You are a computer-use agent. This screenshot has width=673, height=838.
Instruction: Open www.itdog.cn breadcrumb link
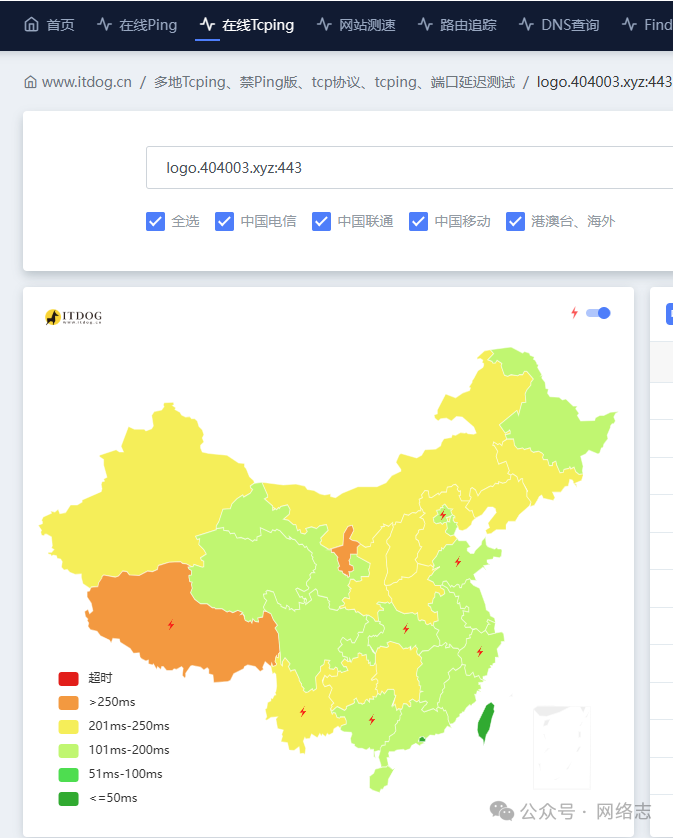point(86,82)
